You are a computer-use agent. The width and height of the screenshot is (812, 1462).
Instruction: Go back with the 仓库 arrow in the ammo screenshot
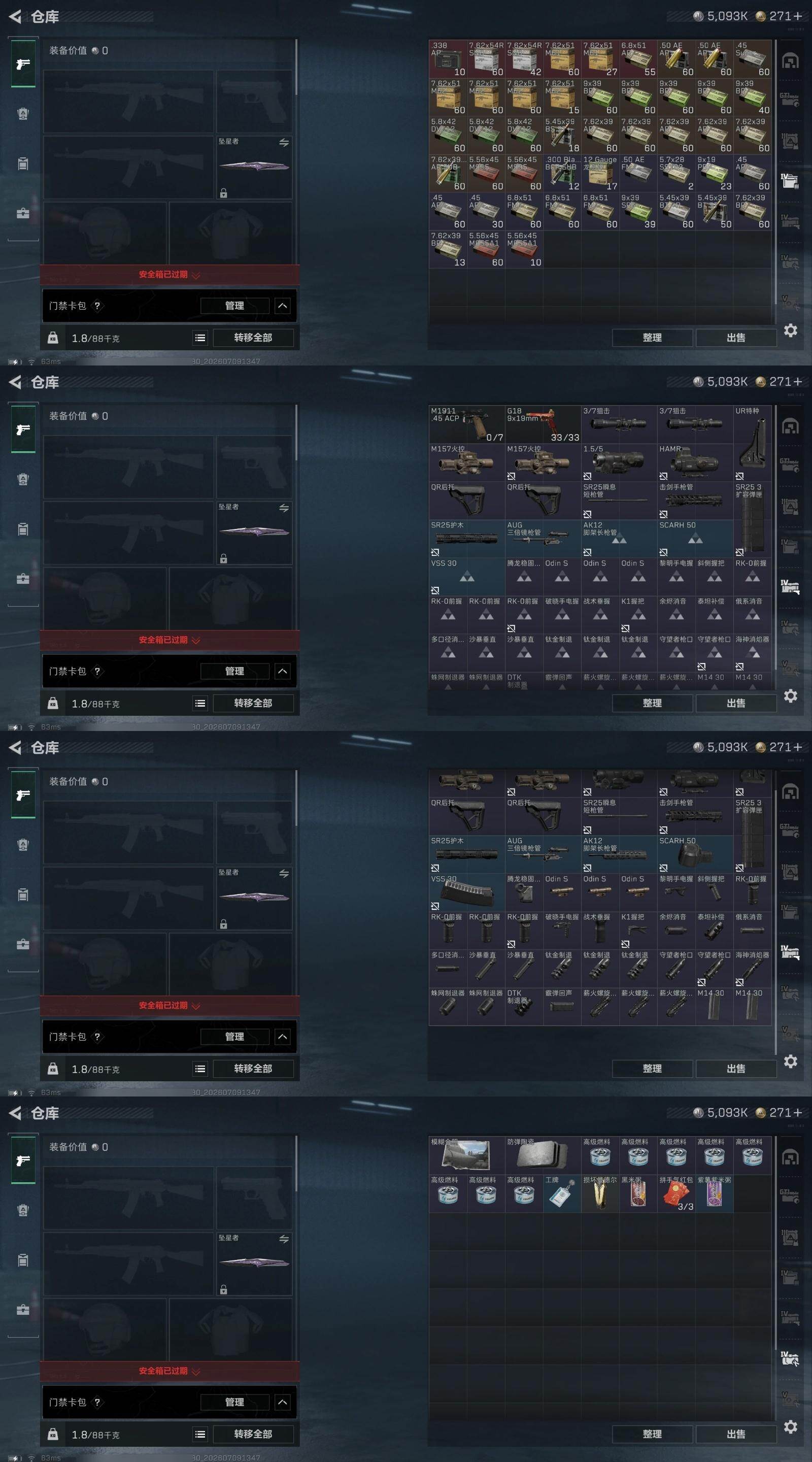pos(15,17)
